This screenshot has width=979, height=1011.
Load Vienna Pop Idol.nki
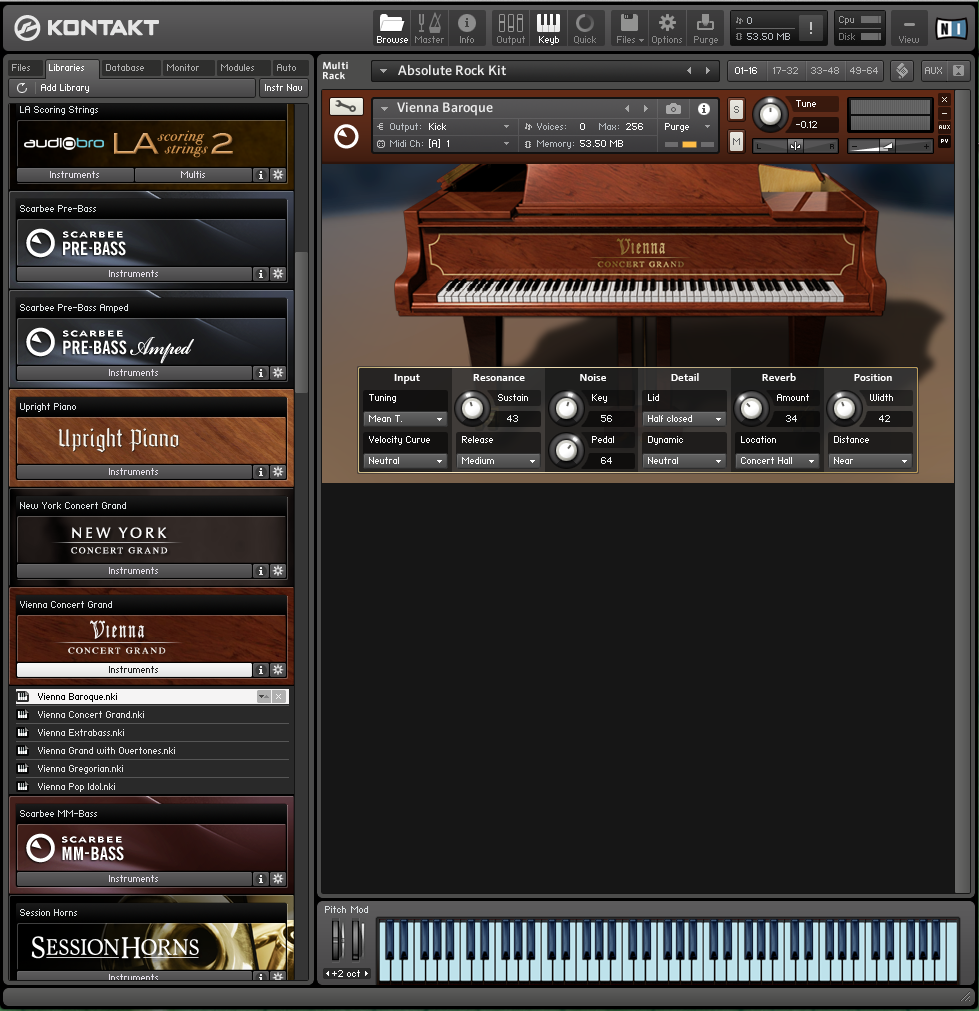click(152, 787)
